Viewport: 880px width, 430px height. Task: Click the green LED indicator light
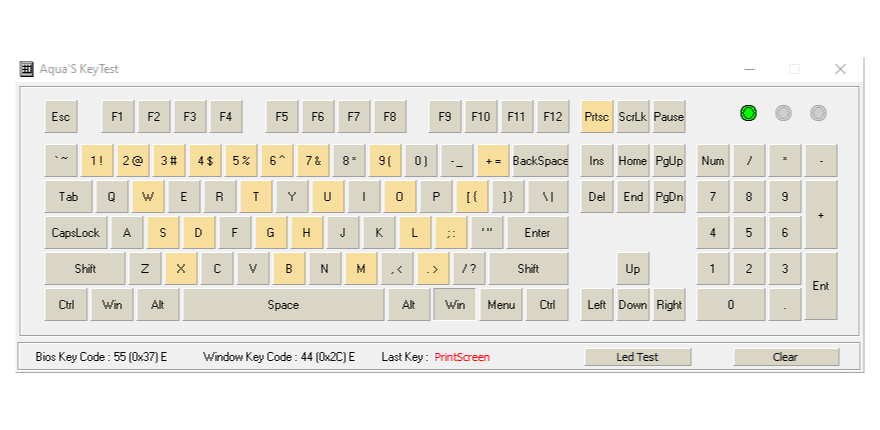click(x=748, y=113)
